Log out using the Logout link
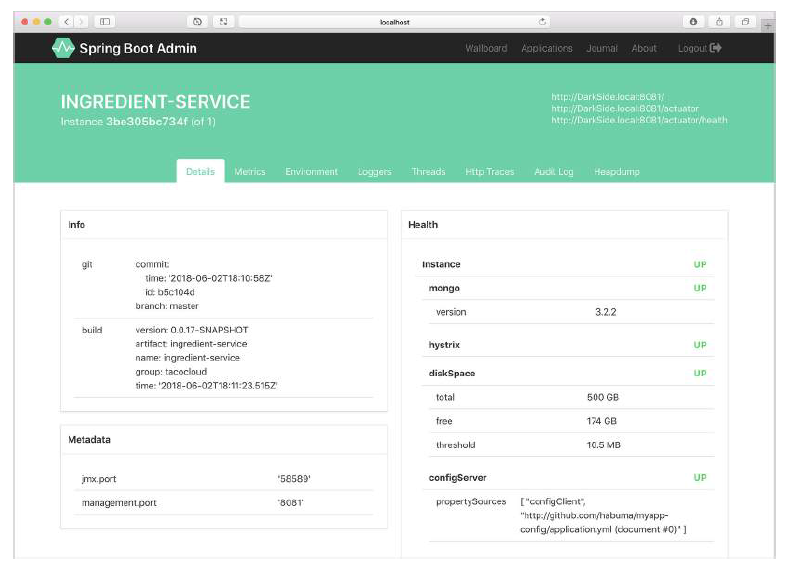 (700, 48)
